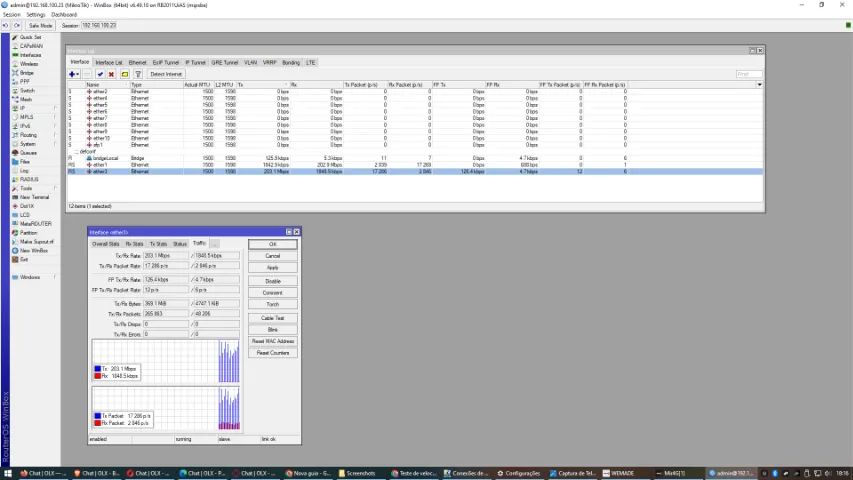Click the undo arrow in the top toolbar
The image size is (853, 480).
click(5, 26)
